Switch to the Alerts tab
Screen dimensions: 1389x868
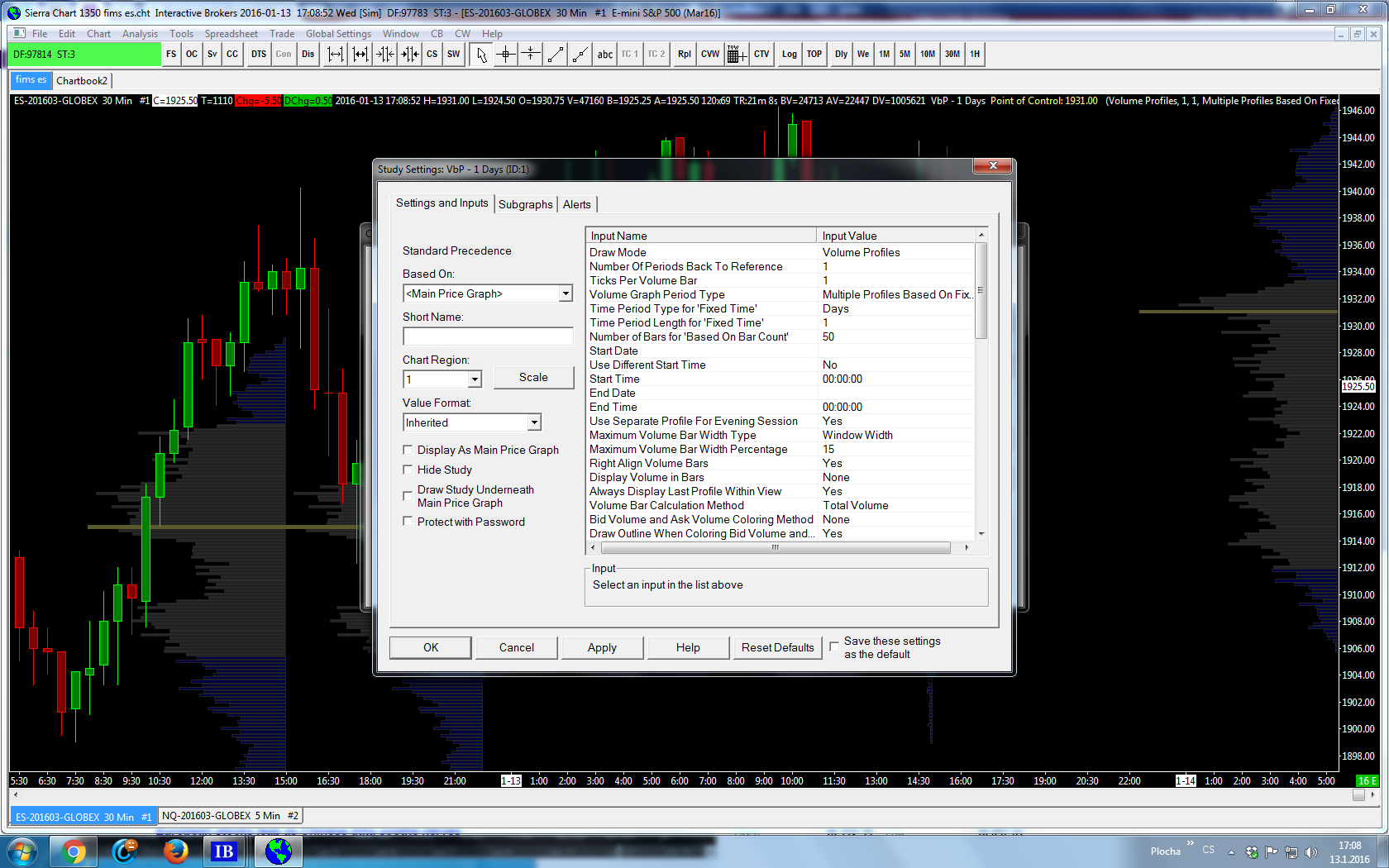pos(577,204)
